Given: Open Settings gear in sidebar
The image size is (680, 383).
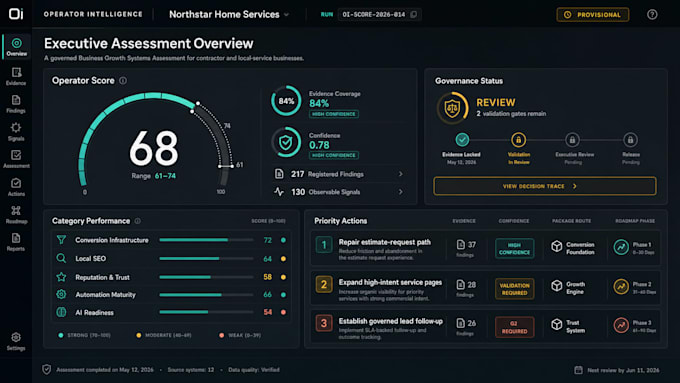Looking at the screenshot, I should 16,341.
